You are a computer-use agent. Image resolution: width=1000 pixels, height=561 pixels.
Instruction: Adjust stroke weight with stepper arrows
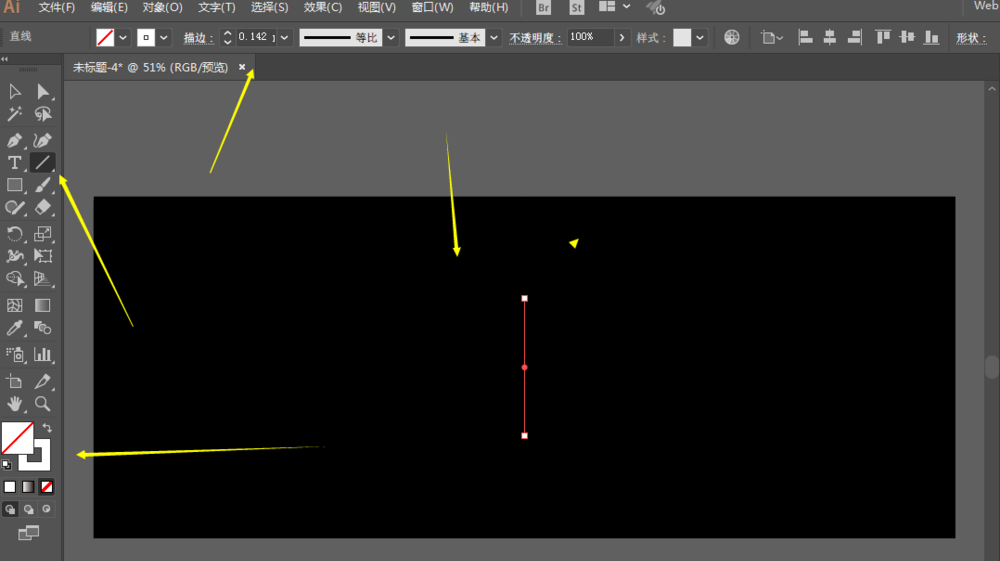(227, 38)
